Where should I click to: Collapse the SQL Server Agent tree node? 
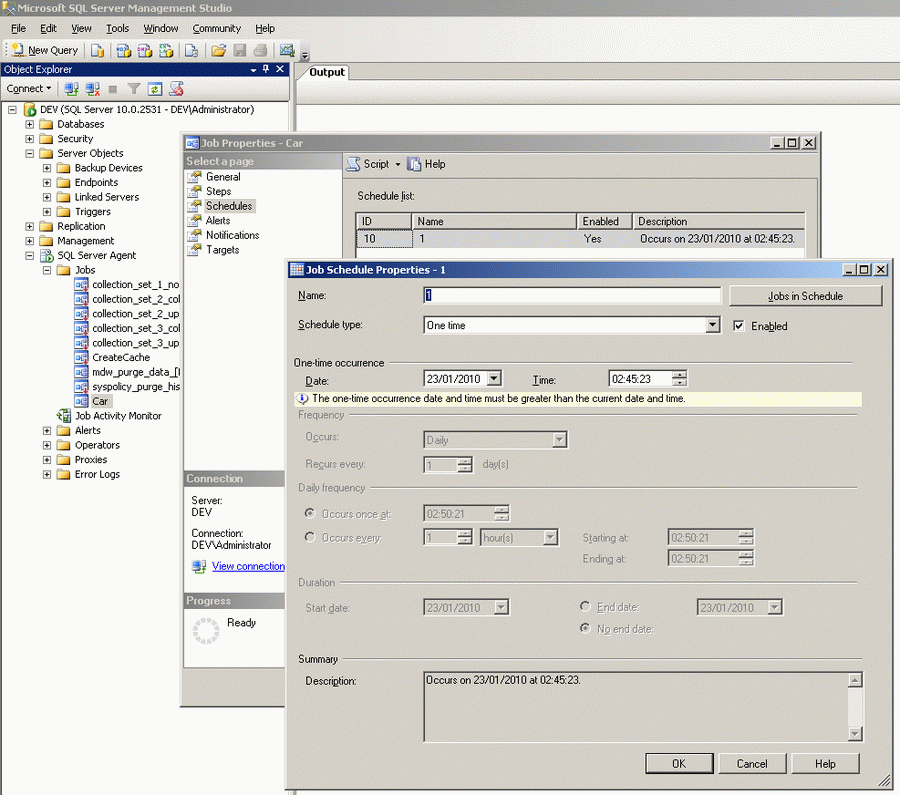(x=30, y=256)
